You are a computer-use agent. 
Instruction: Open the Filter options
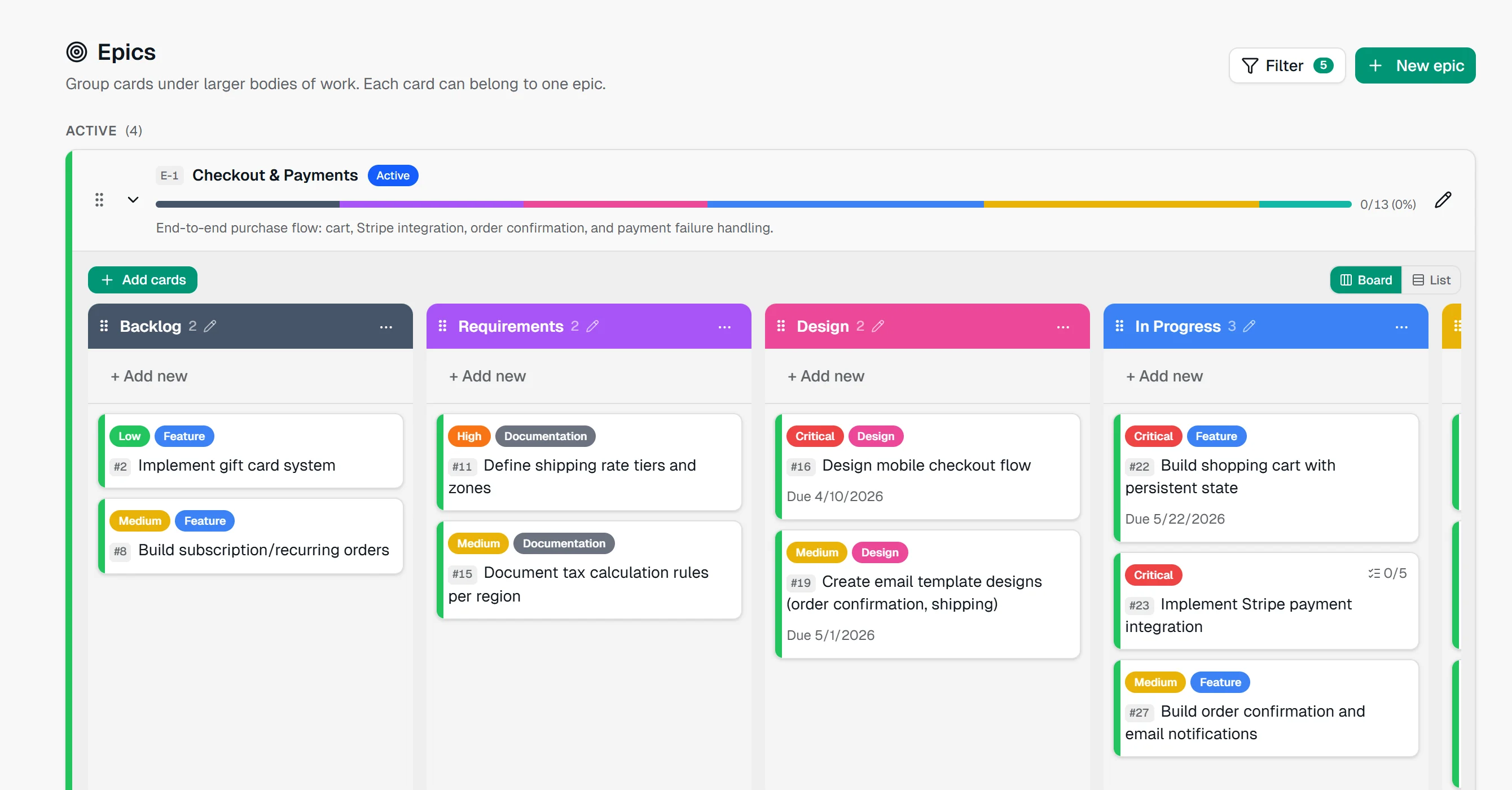pyautogui.click(x=1286, y=65)
